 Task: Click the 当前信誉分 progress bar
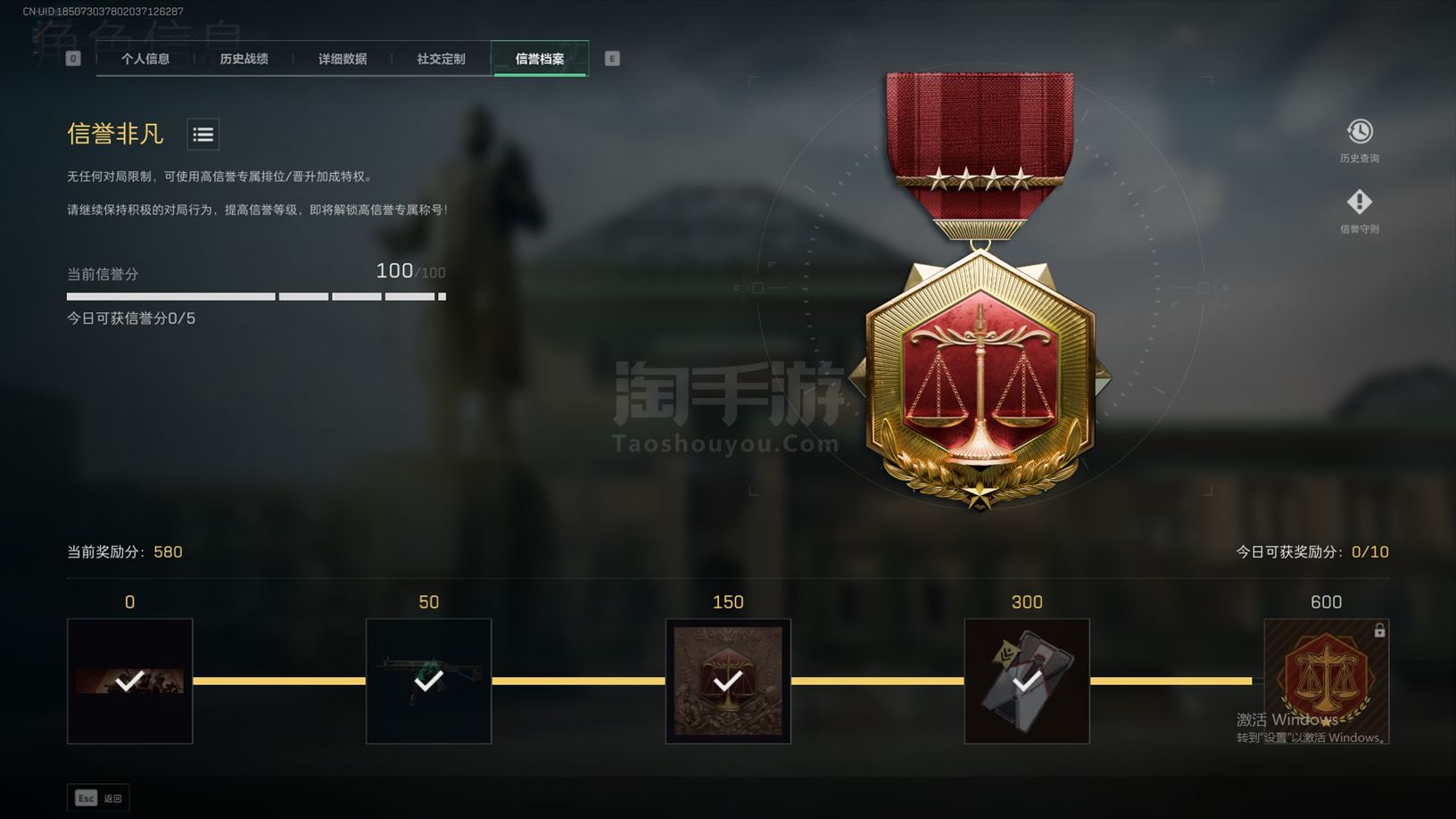pyautogui.click(x=256, y=296)
